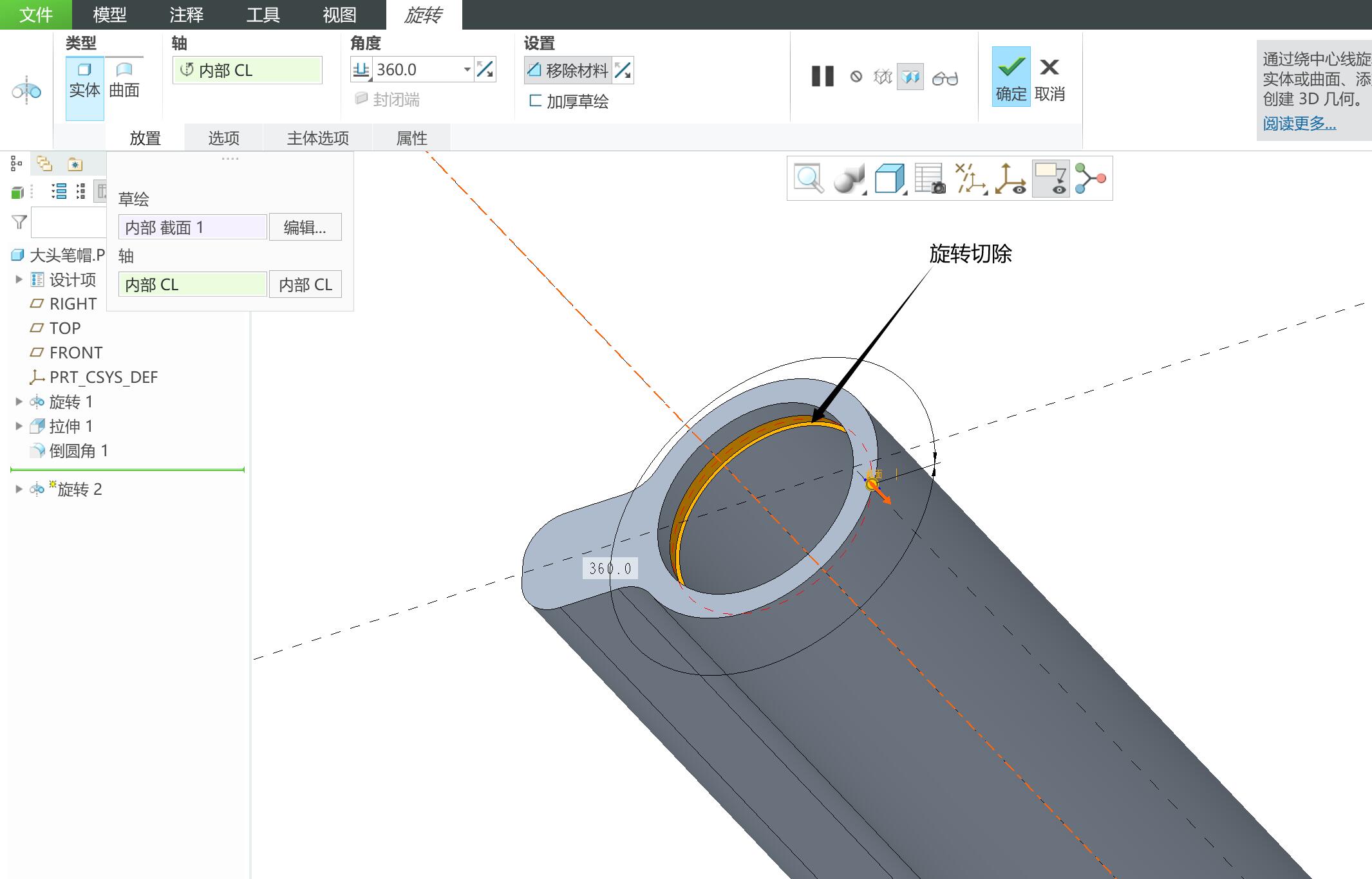
Task: Open the display style sphere icon
Action: tap(849, 178)
